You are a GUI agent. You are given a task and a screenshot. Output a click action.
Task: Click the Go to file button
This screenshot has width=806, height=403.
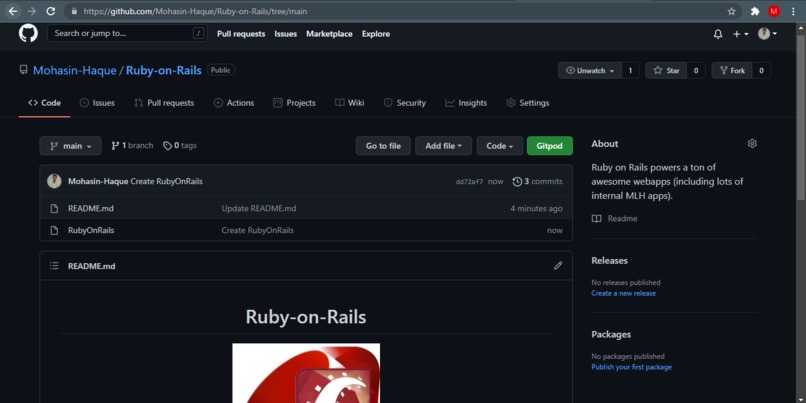click(x=383, y=146)
